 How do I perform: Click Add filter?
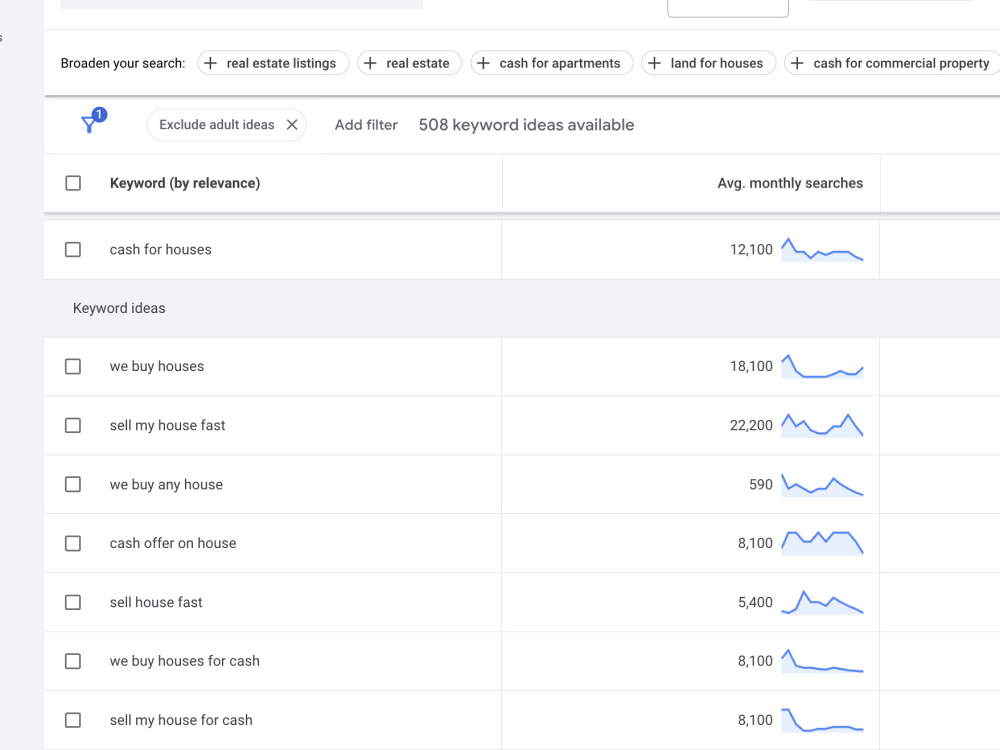(x=366, y=125)
